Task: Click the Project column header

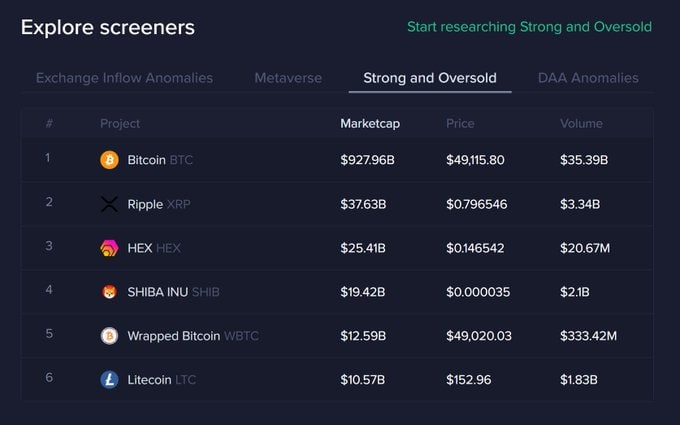Action: 120,124
